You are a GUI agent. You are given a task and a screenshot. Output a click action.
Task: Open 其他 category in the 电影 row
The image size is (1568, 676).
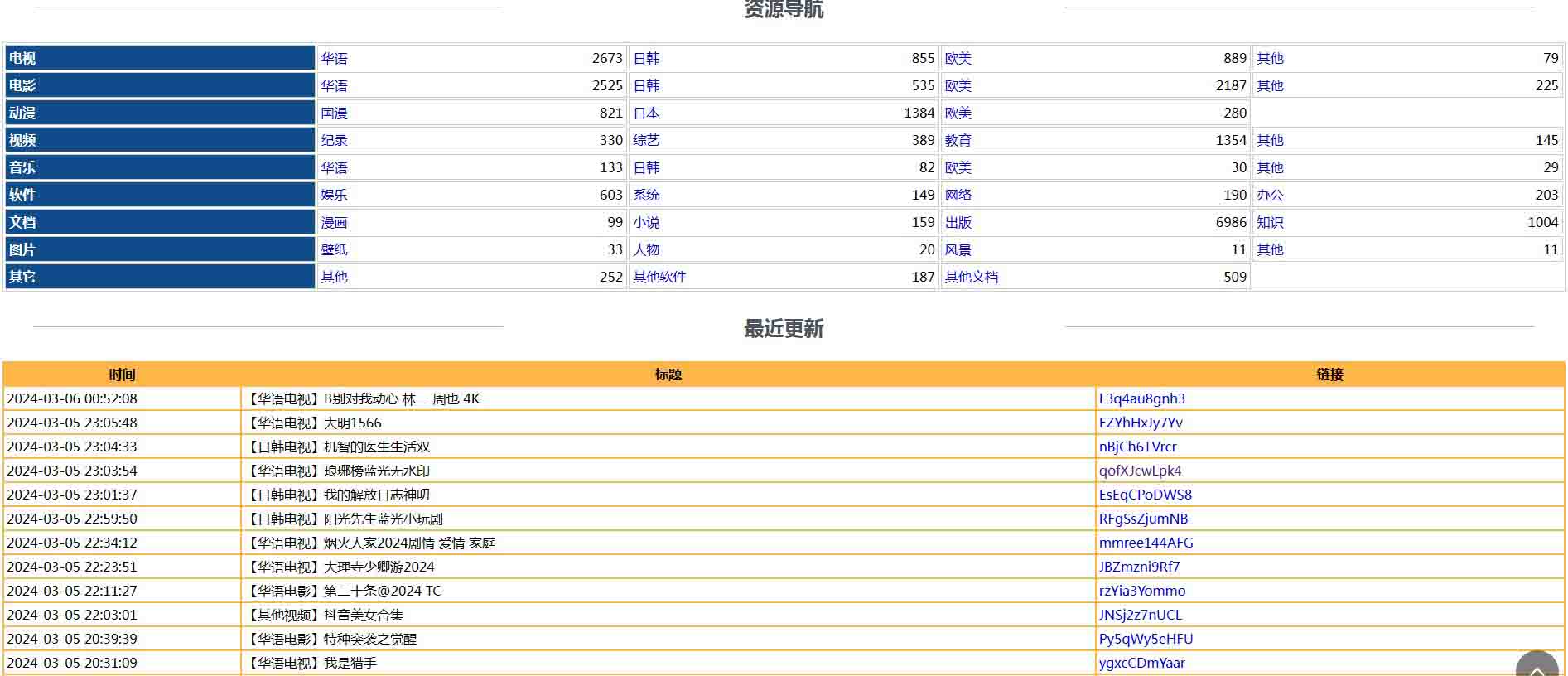[x=1270, y=85]
